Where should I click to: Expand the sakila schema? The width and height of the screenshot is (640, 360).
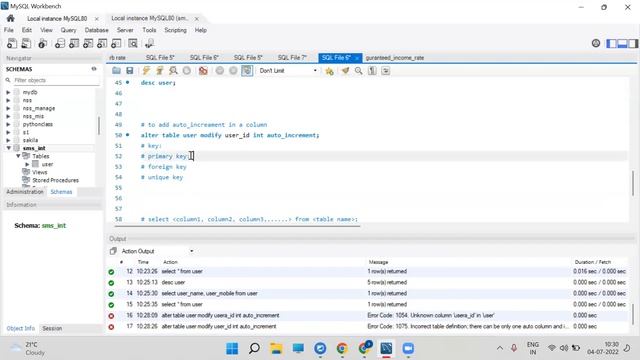8,140
